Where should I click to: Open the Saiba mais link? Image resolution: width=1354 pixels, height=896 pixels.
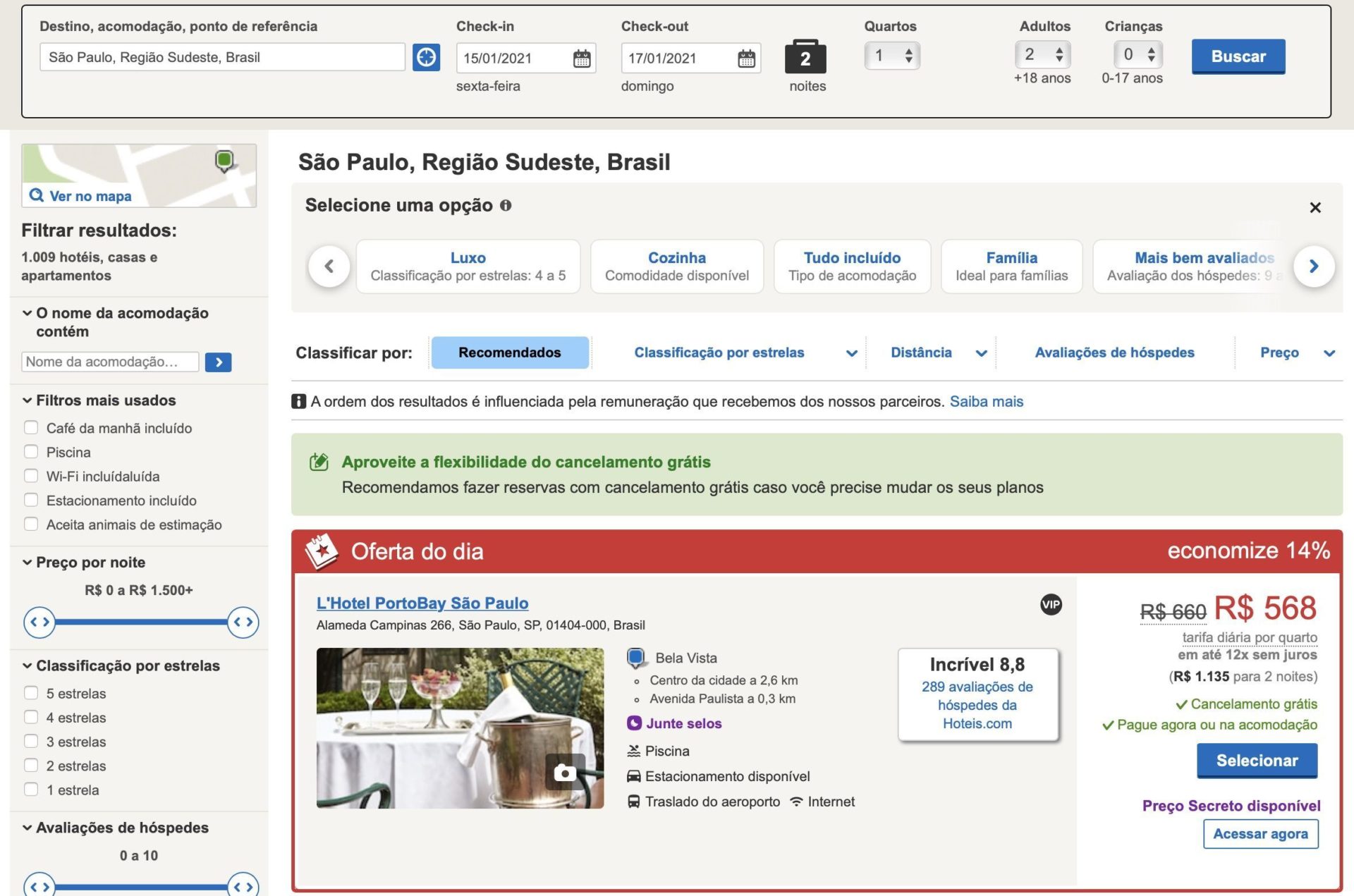(986, 401)
